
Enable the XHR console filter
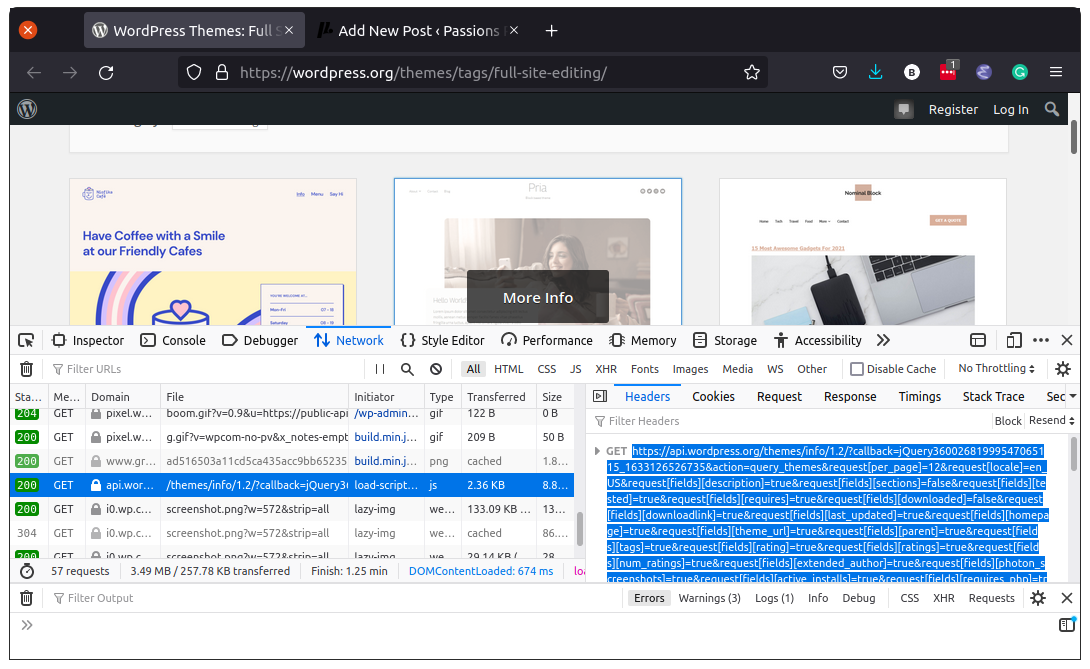coord(943,598)
